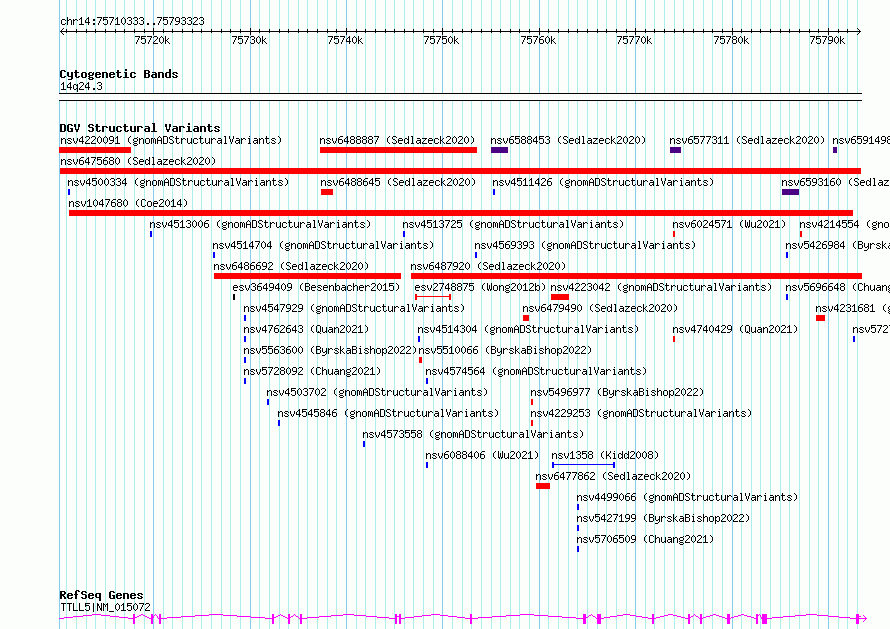890x629 pixels.
Task: Click the TTLL5|NM_015072 gene label
Action: [105, 607]
